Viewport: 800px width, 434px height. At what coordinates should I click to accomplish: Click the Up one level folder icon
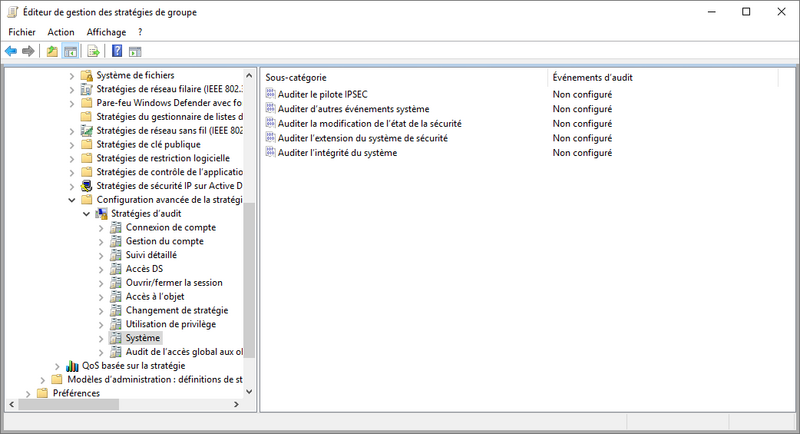[x=53, y=51]
